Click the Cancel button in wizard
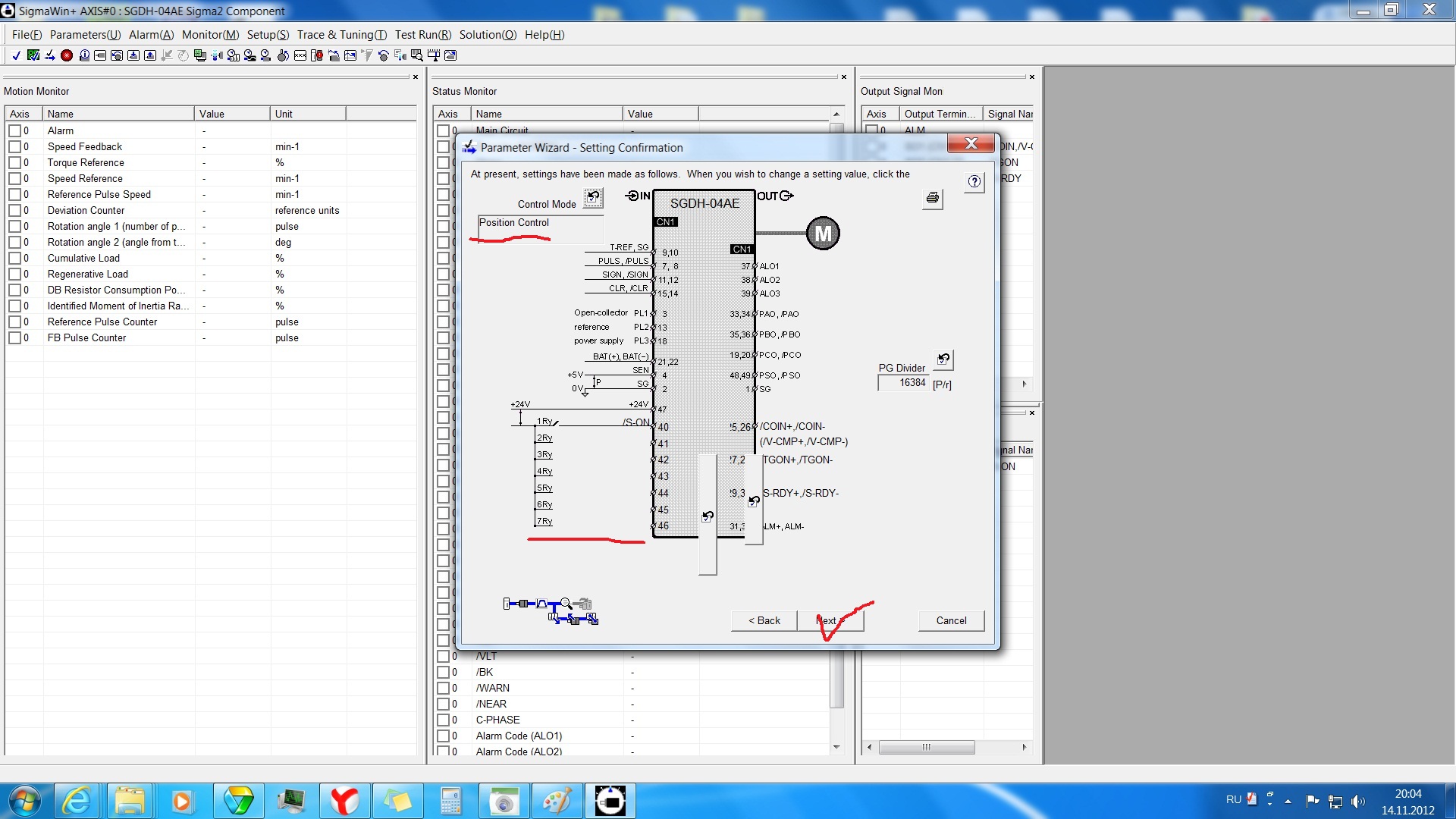This screenshot has width=1456, height=819. 951,620
